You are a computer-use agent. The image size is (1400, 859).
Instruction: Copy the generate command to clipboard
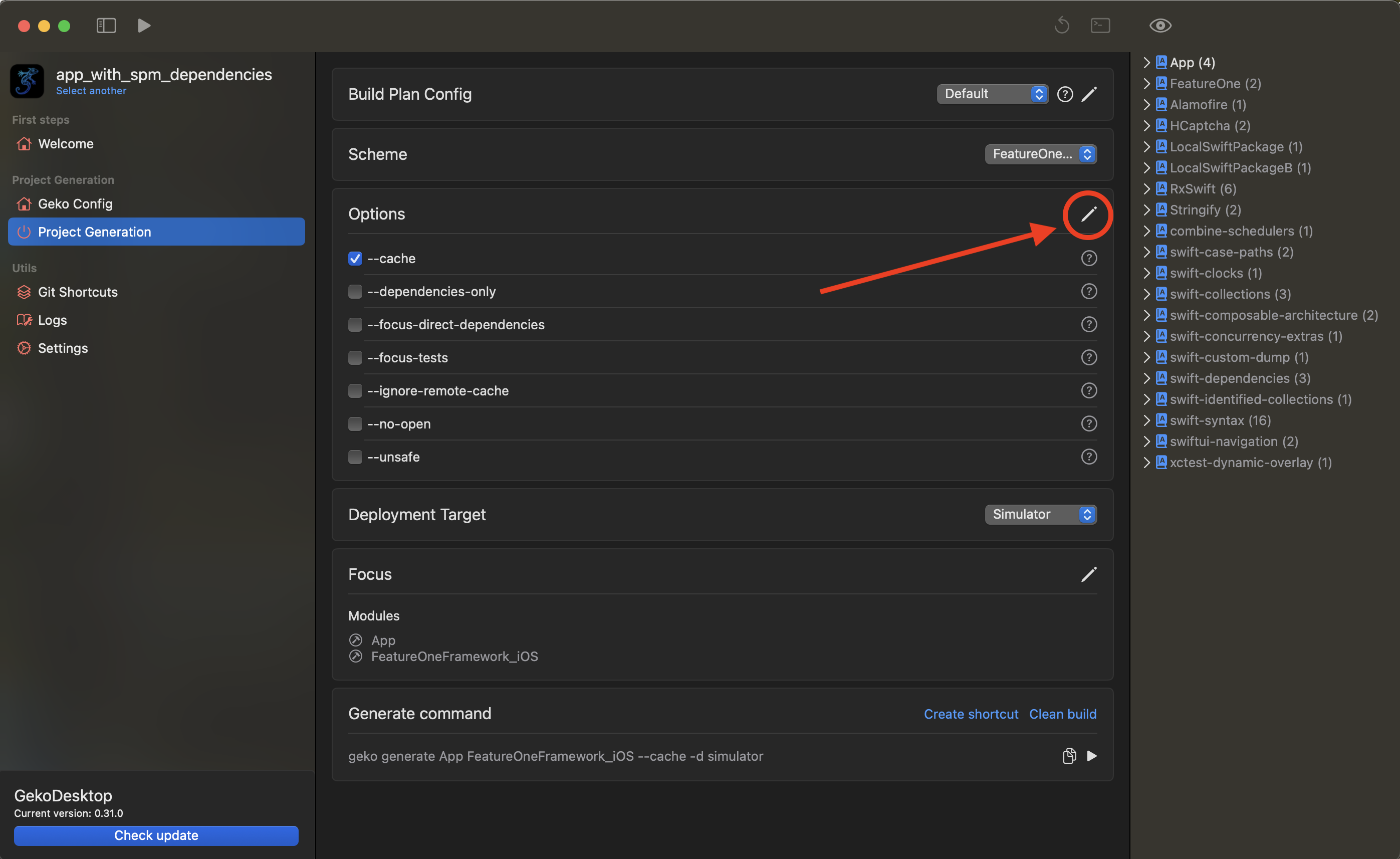[x=1069, y=756]
